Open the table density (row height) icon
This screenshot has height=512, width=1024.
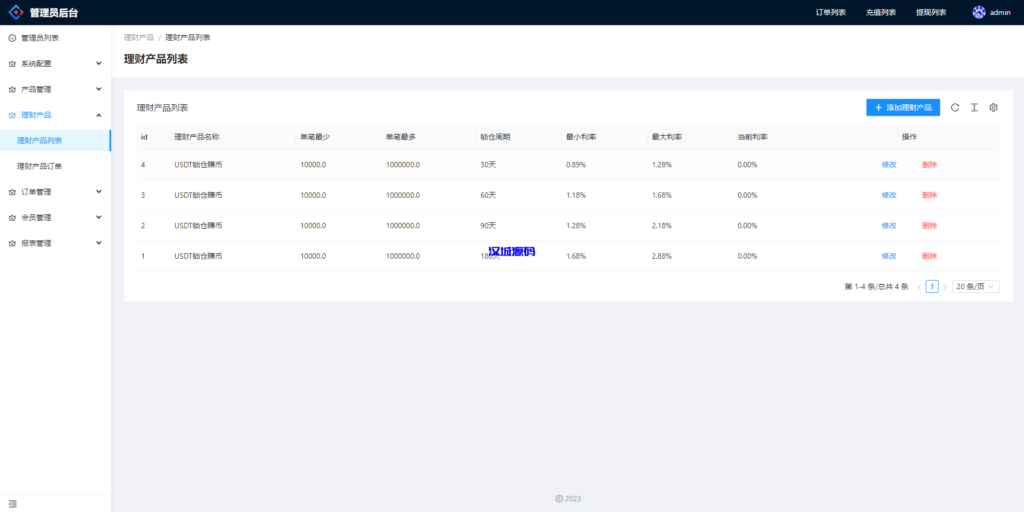point(974,107)
